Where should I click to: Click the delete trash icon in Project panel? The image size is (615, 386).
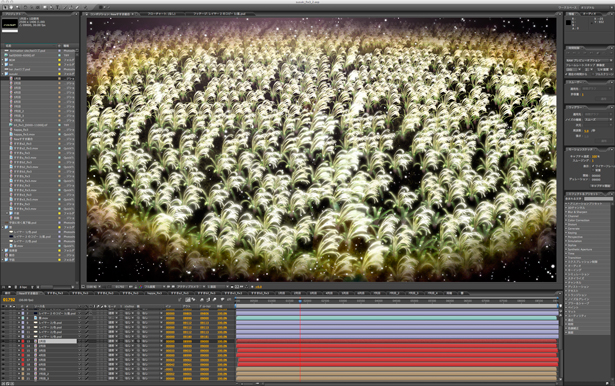point(32,287)
